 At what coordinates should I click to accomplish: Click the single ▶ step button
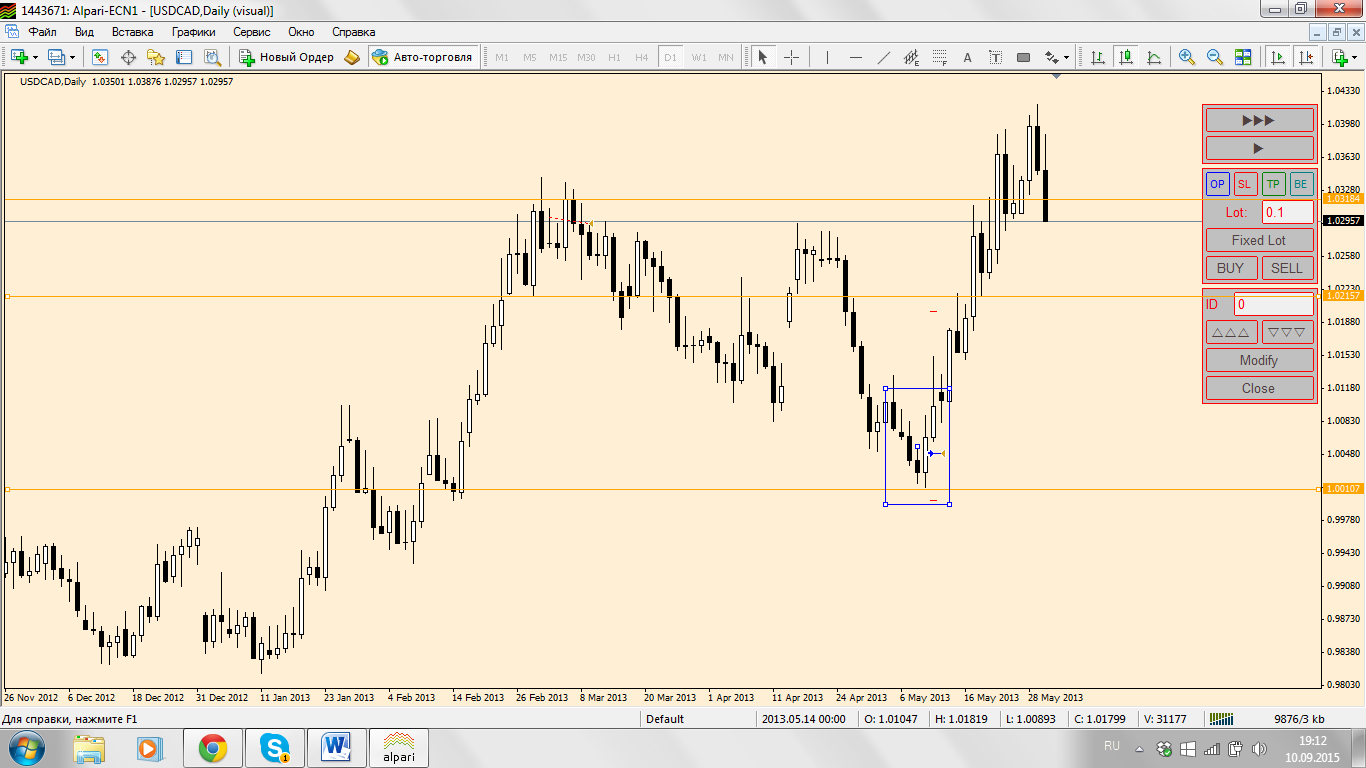point(1259,148)
